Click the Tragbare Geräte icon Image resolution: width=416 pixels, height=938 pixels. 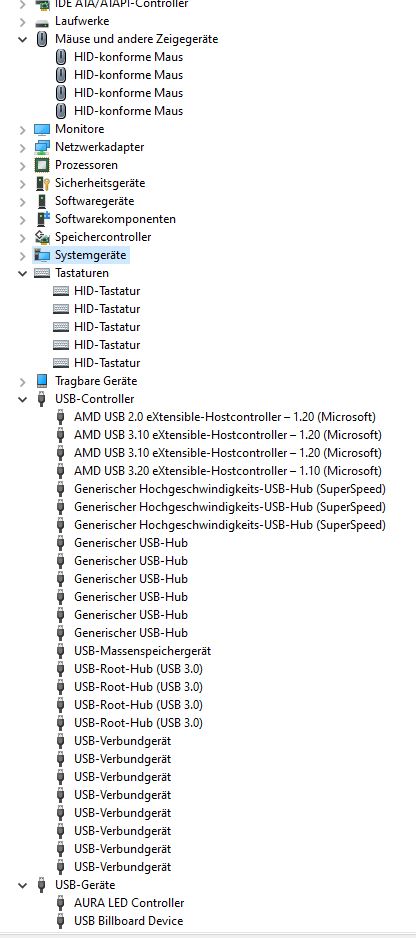[x=42, y=381]
